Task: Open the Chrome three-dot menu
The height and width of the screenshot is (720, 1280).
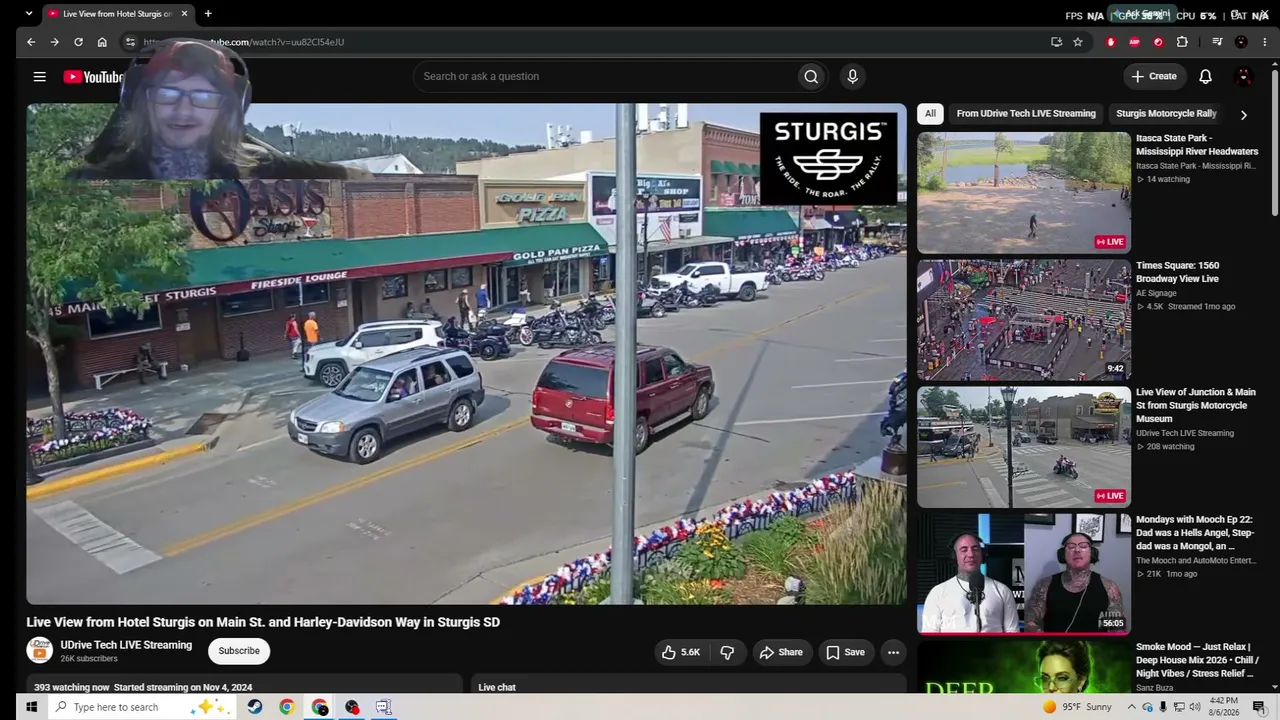Action: click(1264, 42)
